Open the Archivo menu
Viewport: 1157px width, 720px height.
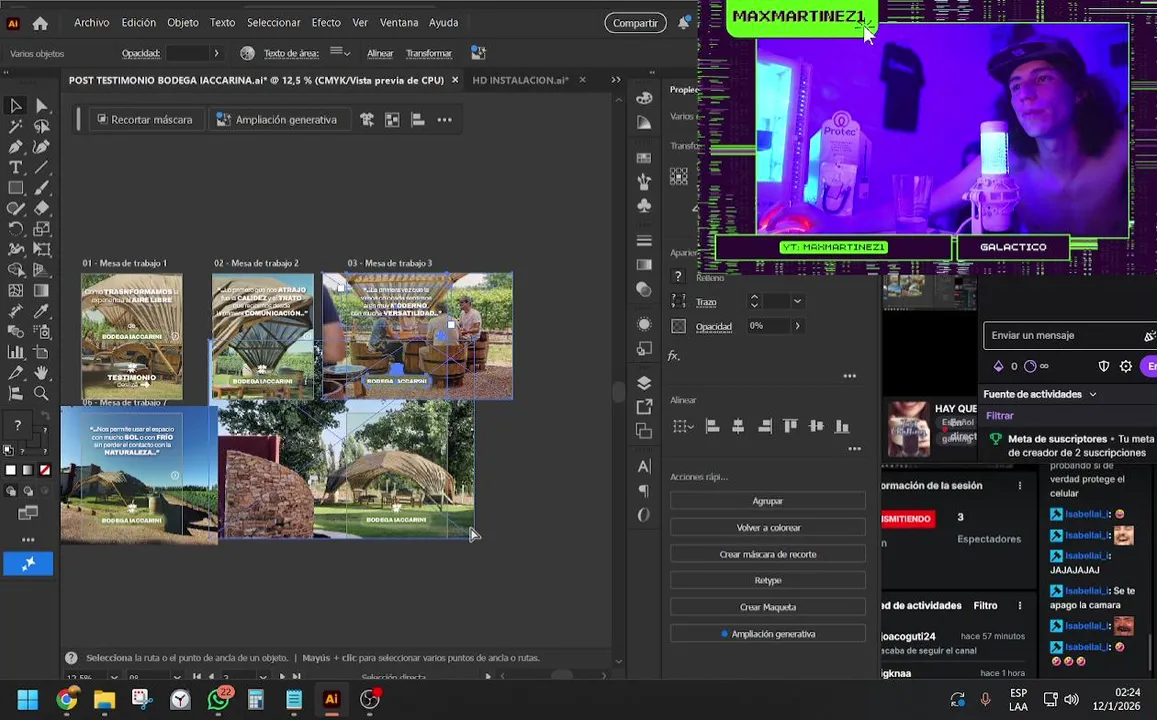point(91,23)
